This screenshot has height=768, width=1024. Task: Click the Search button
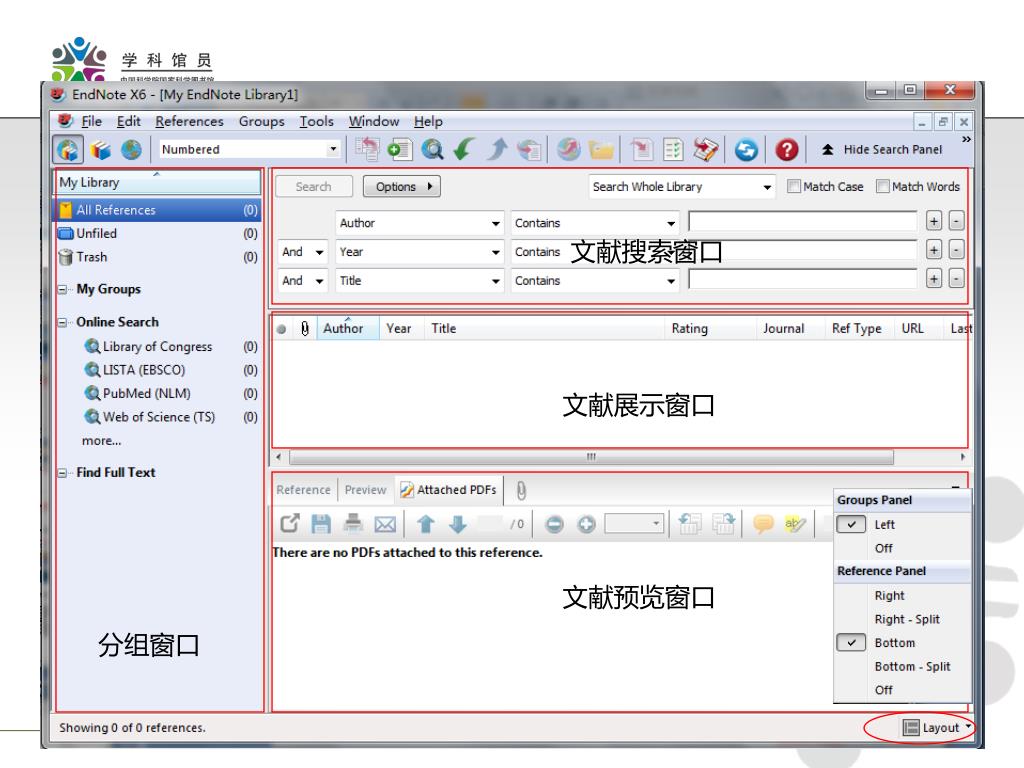(x=314, y=187)
